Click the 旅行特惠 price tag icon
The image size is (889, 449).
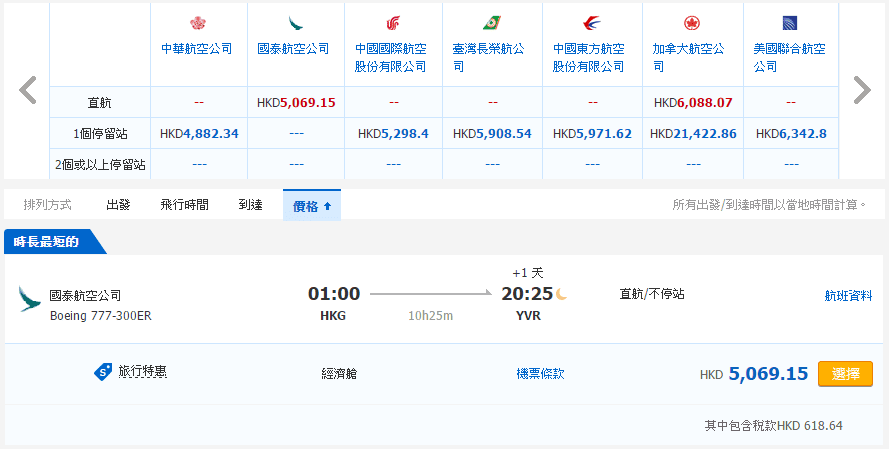pyautogui.click(x=103, y=372)
